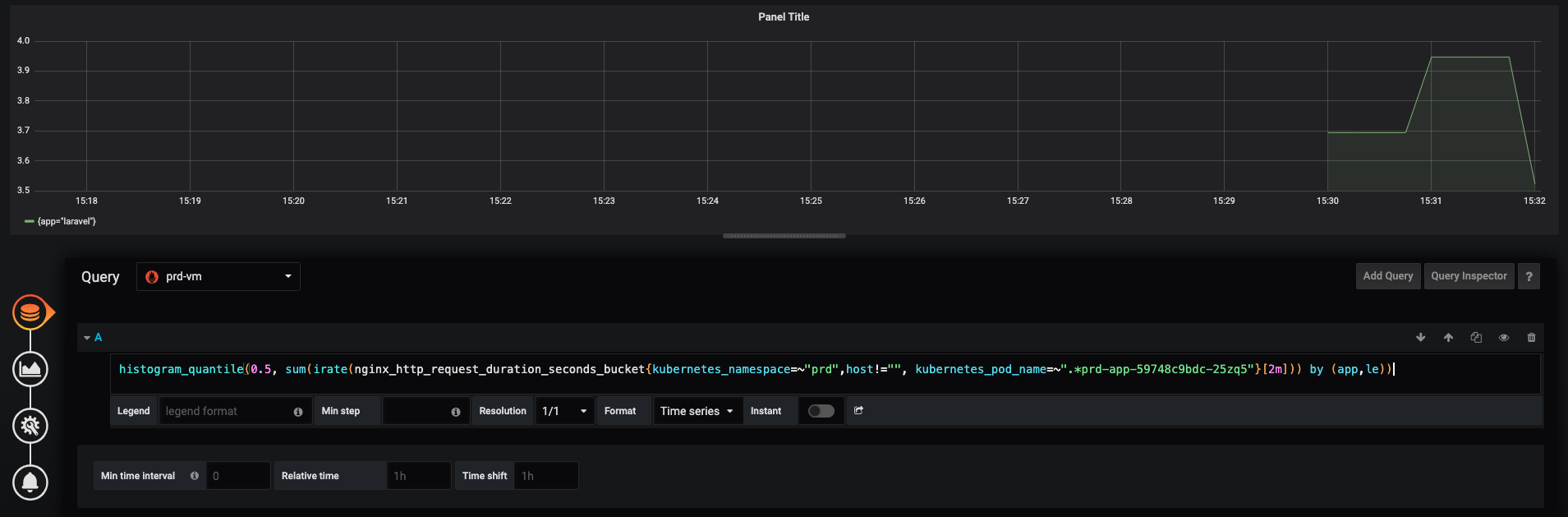This screenshot has height=517, width=1568.
Task: Click the {app="laravel"} legend entry
Action: 67,221
